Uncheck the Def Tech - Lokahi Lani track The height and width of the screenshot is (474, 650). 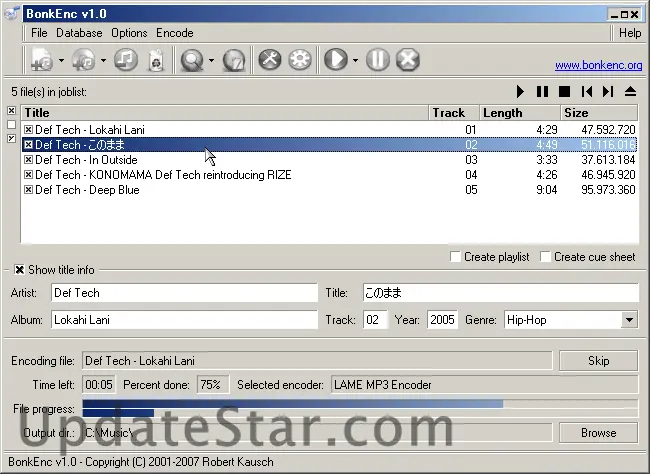coord(28,130)
